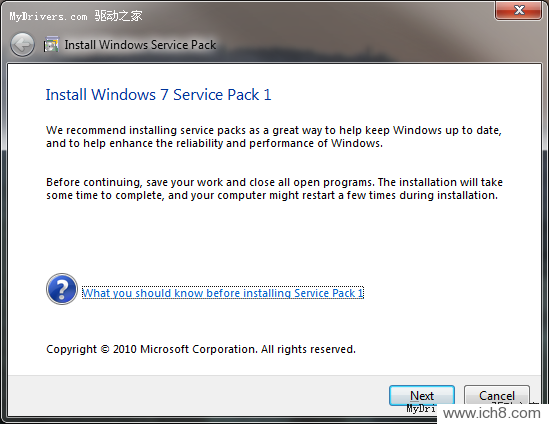The image size is (549, 424).
Task: Click the MyDrivers.com watermark in title bar
Action: (x=48, y=16)
